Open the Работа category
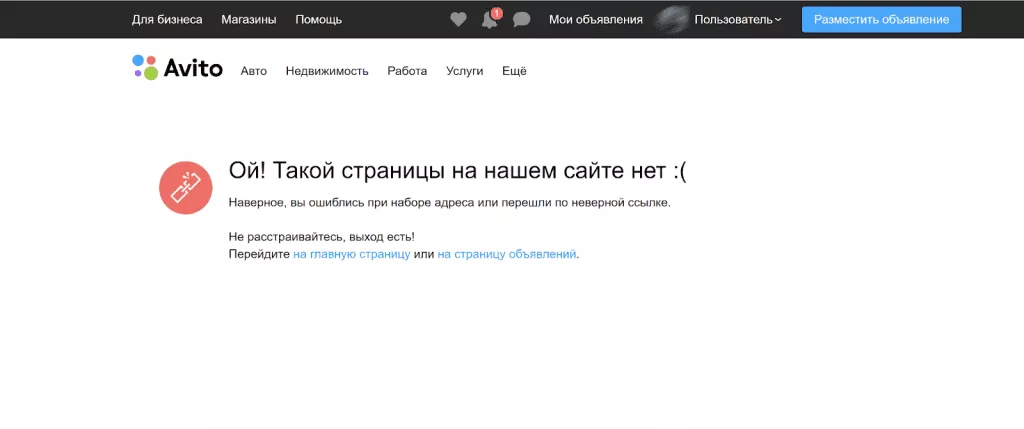Image resolution: width=1024 pixels, height=429 pixels. click(407, 71)
